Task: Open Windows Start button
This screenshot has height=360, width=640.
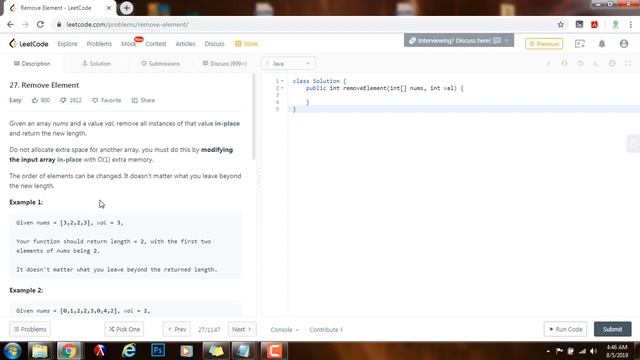Action: [x=12, y=351]
